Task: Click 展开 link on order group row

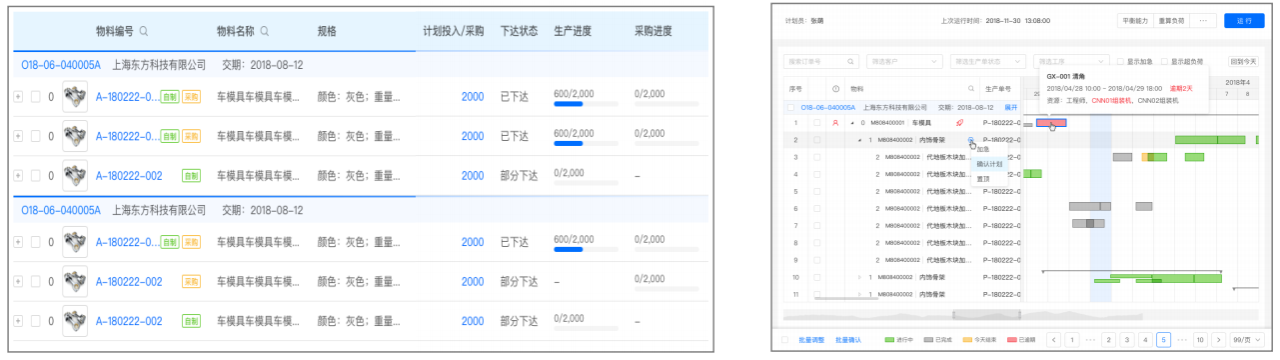Action: click(x=1010, y=106)
